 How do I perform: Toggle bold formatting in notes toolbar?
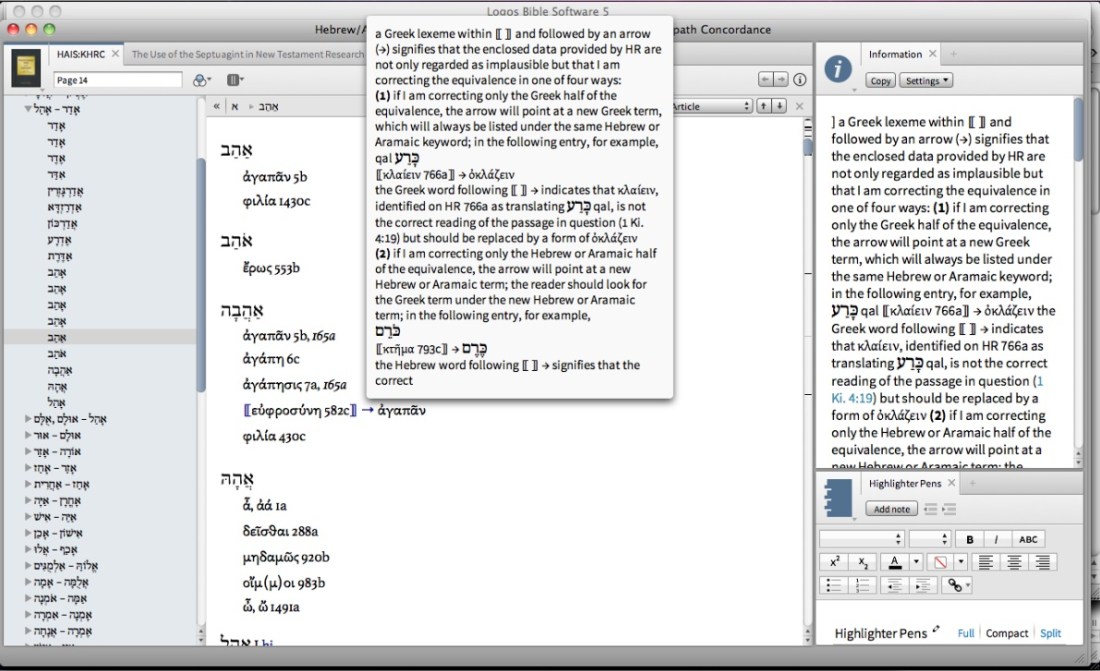(970, 539)
